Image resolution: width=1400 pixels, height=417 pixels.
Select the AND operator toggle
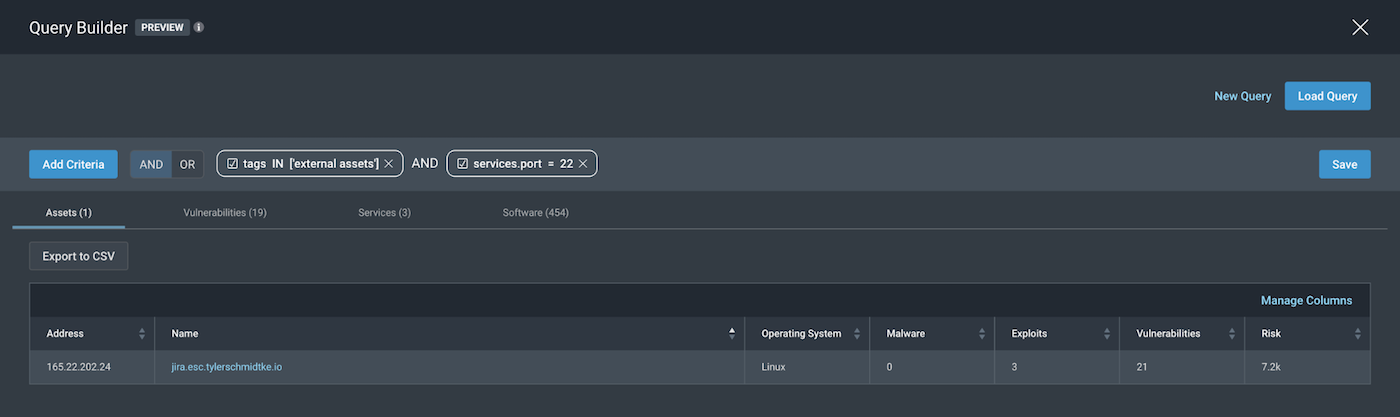click(151, 164)
